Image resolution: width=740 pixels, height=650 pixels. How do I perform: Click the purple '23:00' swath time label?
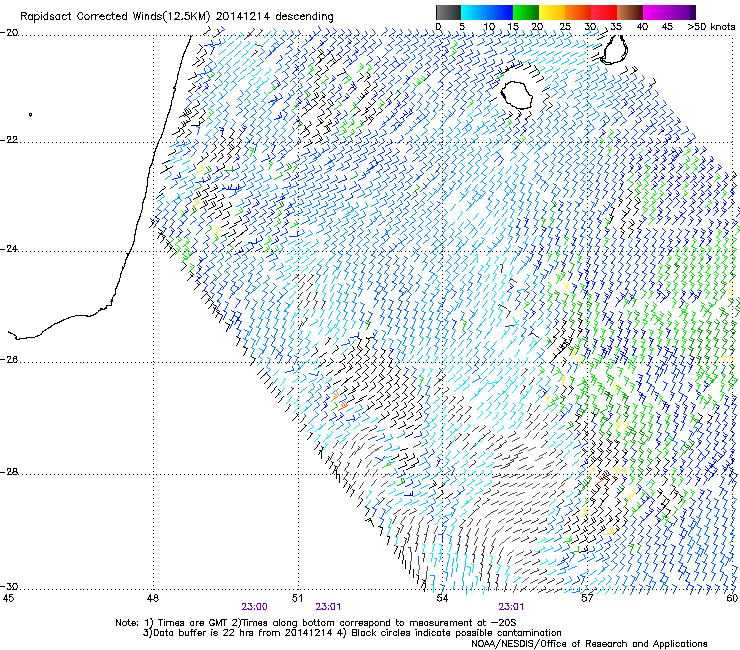254,607
